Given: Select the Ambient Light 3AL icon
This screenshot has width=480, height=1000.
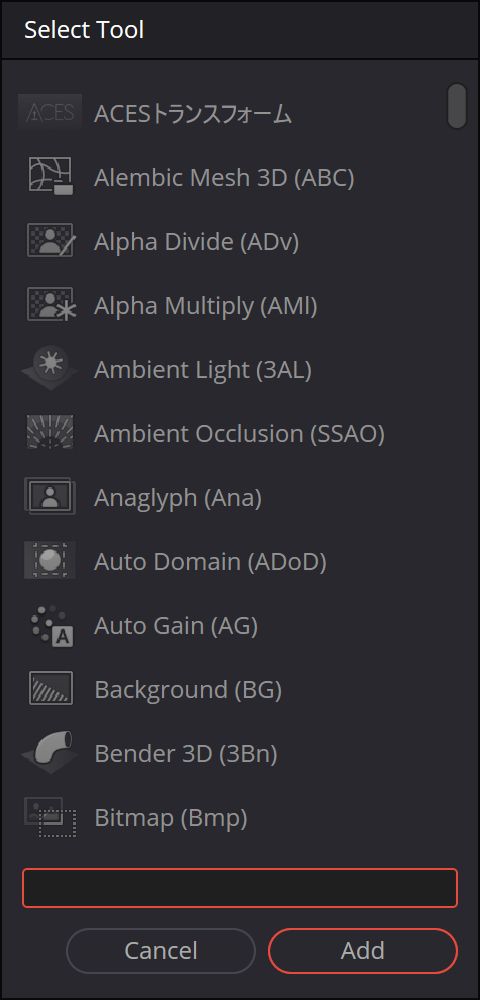Looking at the screenshot, I should pos(50,369).
